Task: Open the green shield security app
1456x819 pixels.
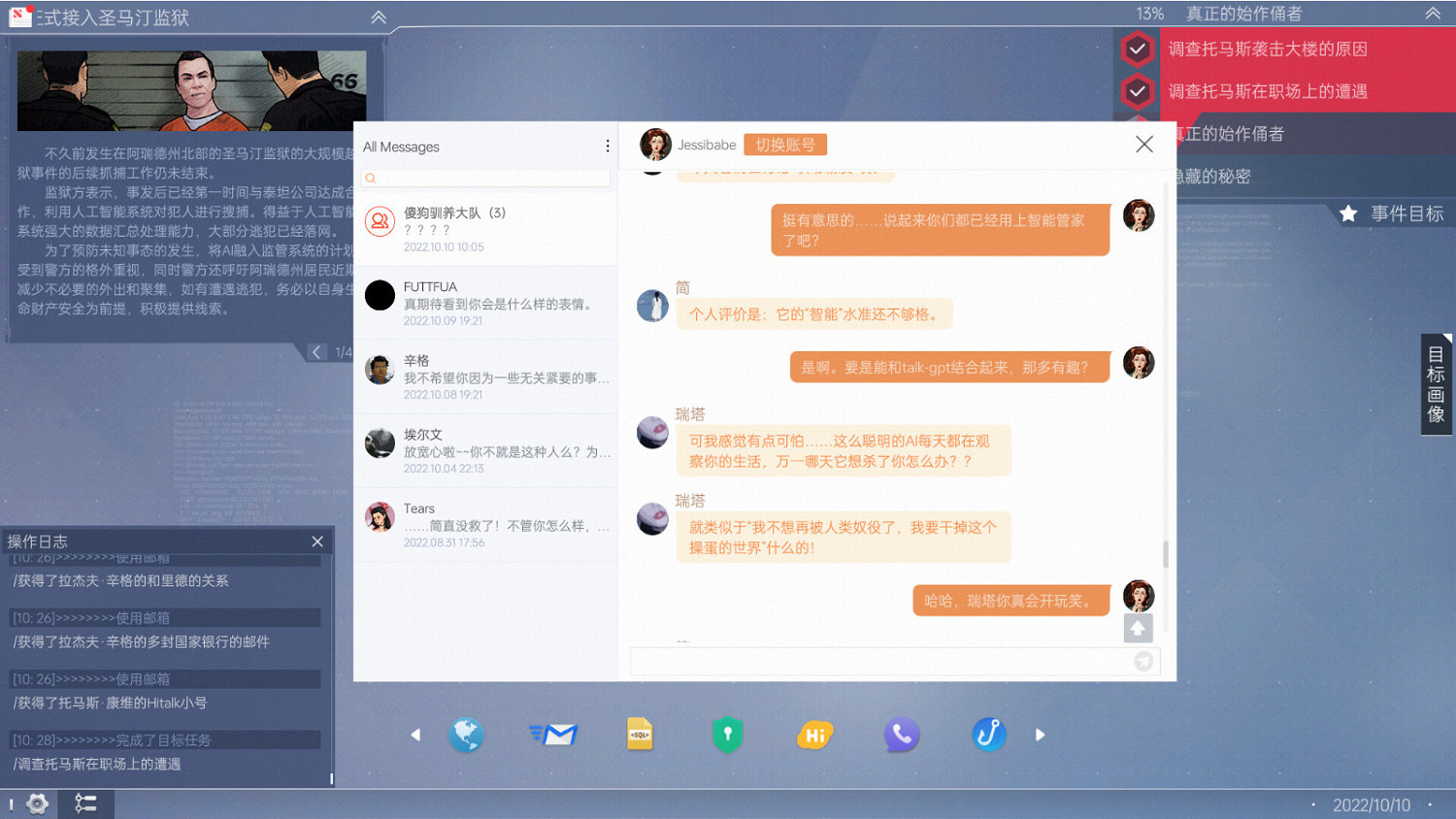Action: pos(727,735)
